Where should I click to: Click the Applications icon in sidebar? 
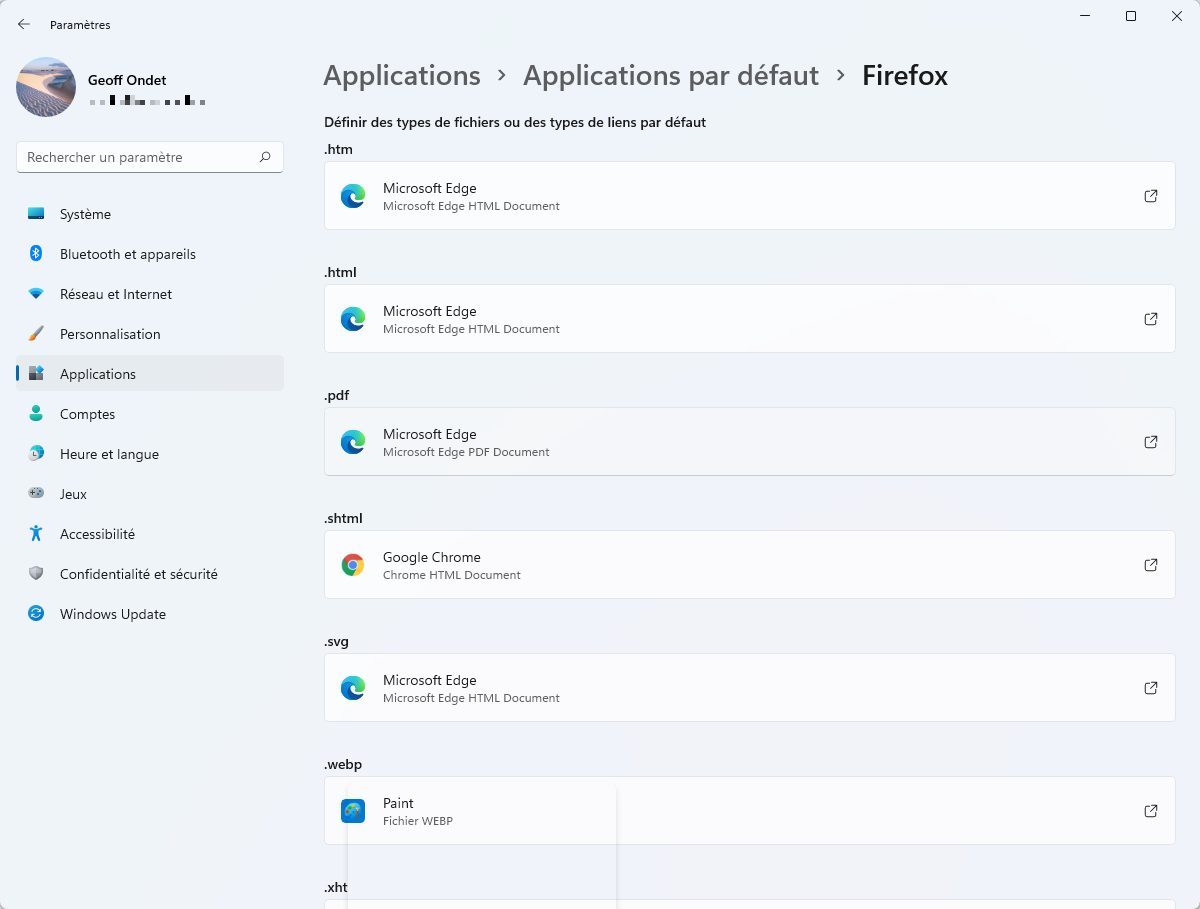pos(36,374)
